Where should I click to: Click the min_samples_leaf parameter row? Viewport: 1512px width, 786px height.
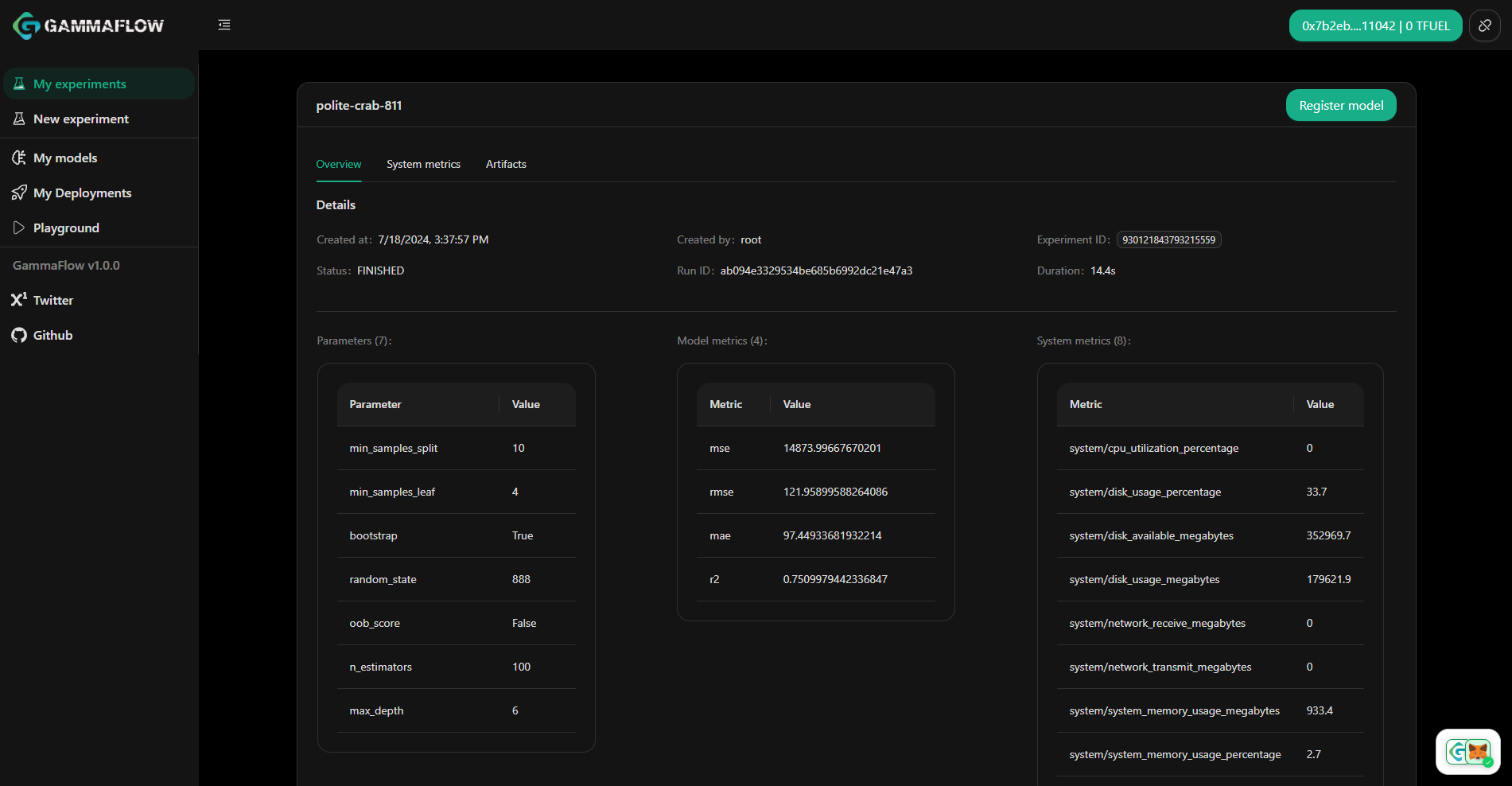457,492
